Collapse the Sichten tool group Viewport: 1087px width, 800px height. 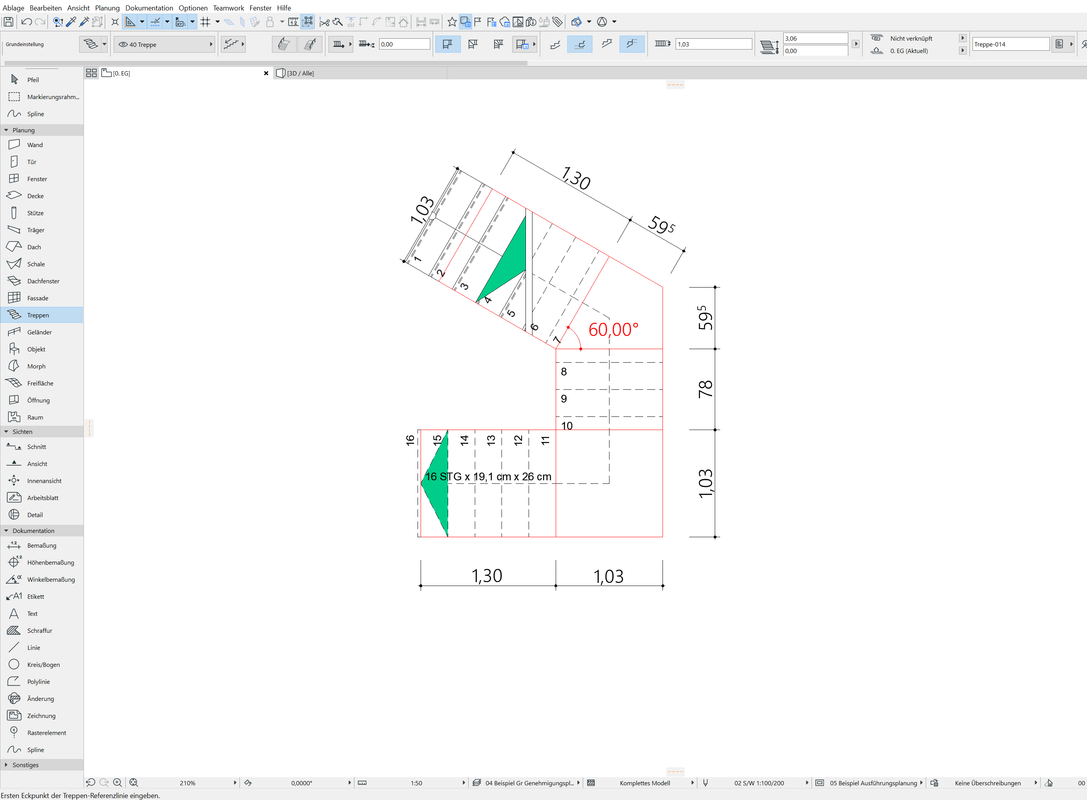(6, 432)
